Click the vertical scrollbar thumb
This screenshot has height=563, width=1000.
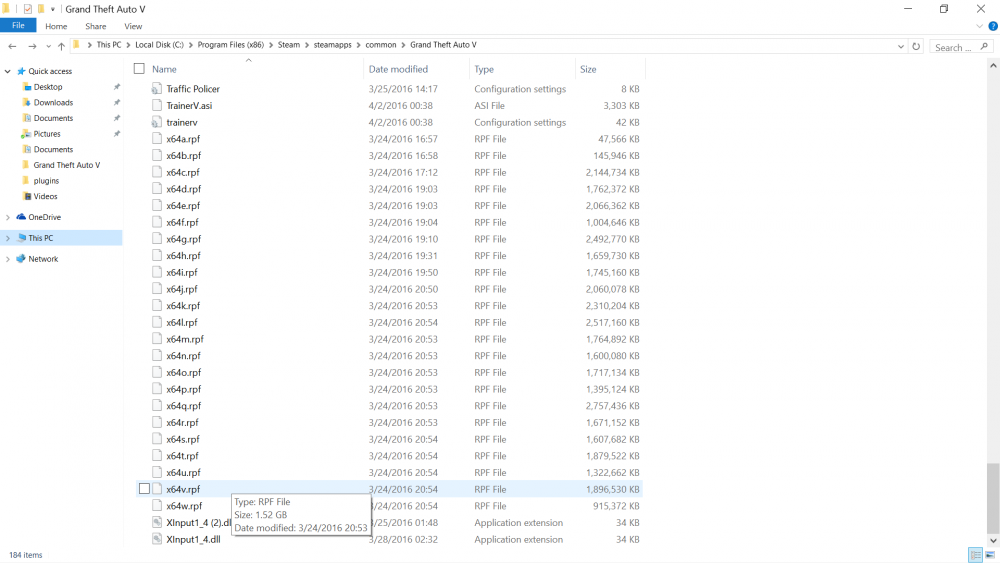pyautogui.click(x=992, y=497)
